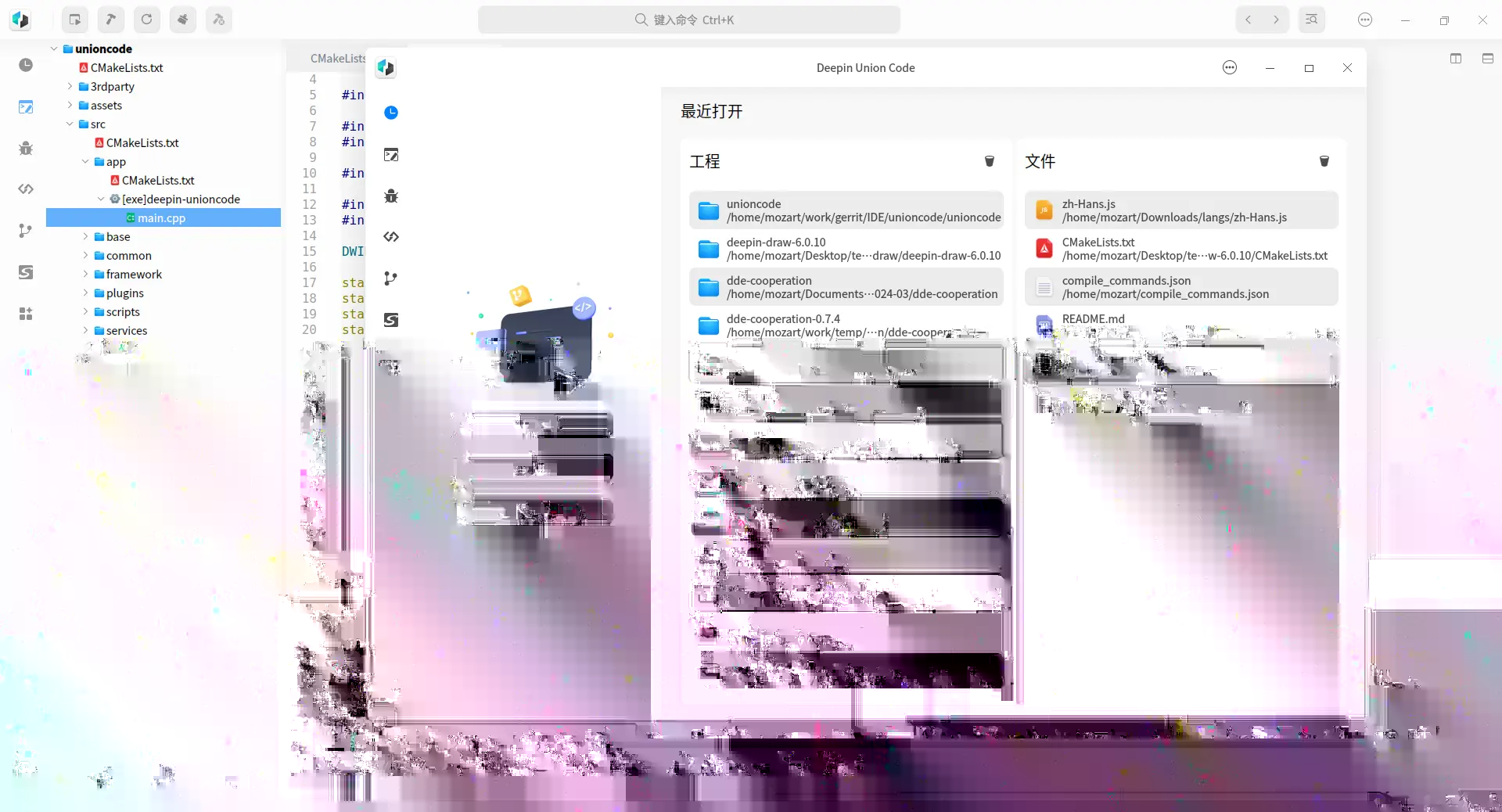Click the Deepin Union Code logo in front window

[385, 67]
